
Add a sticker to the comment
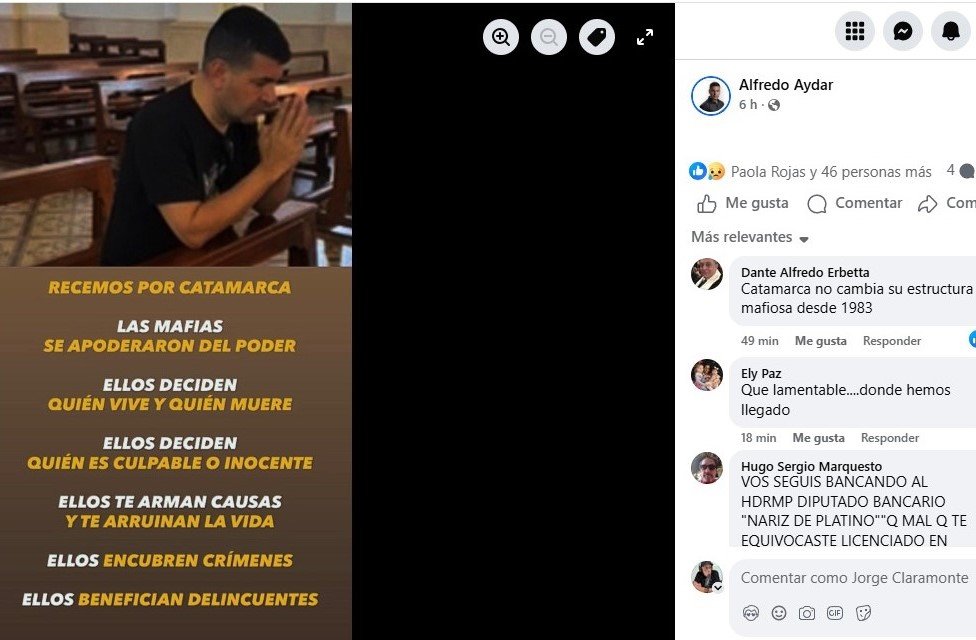(863, 613)
